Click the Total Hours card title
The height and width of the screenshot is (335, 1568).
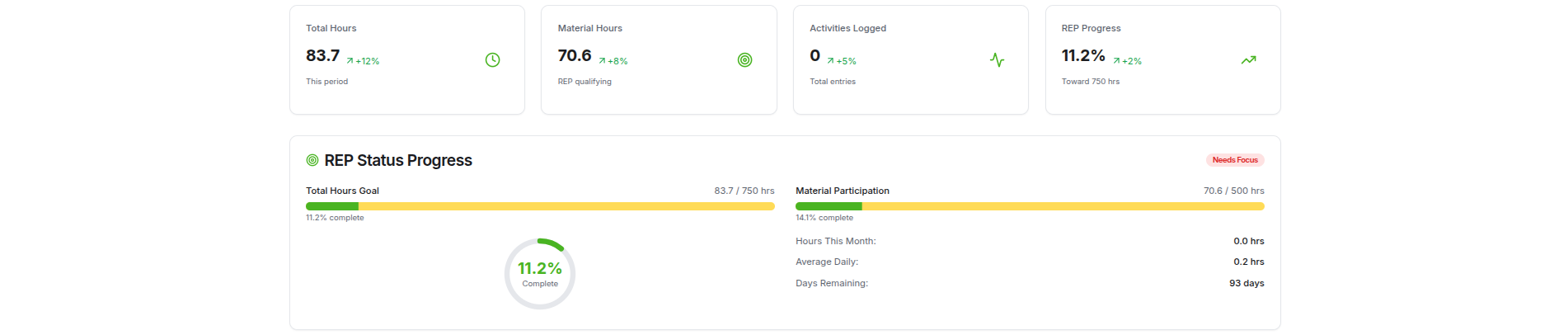click(331, 28)
